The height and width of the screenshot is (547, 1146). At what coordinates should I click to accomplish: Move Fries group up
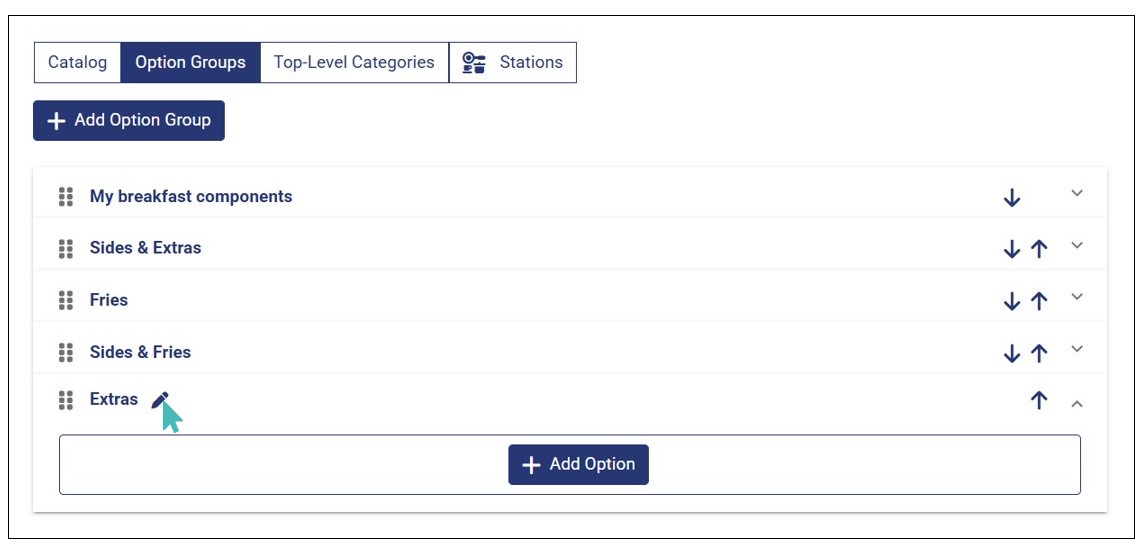pos(1039,301)
